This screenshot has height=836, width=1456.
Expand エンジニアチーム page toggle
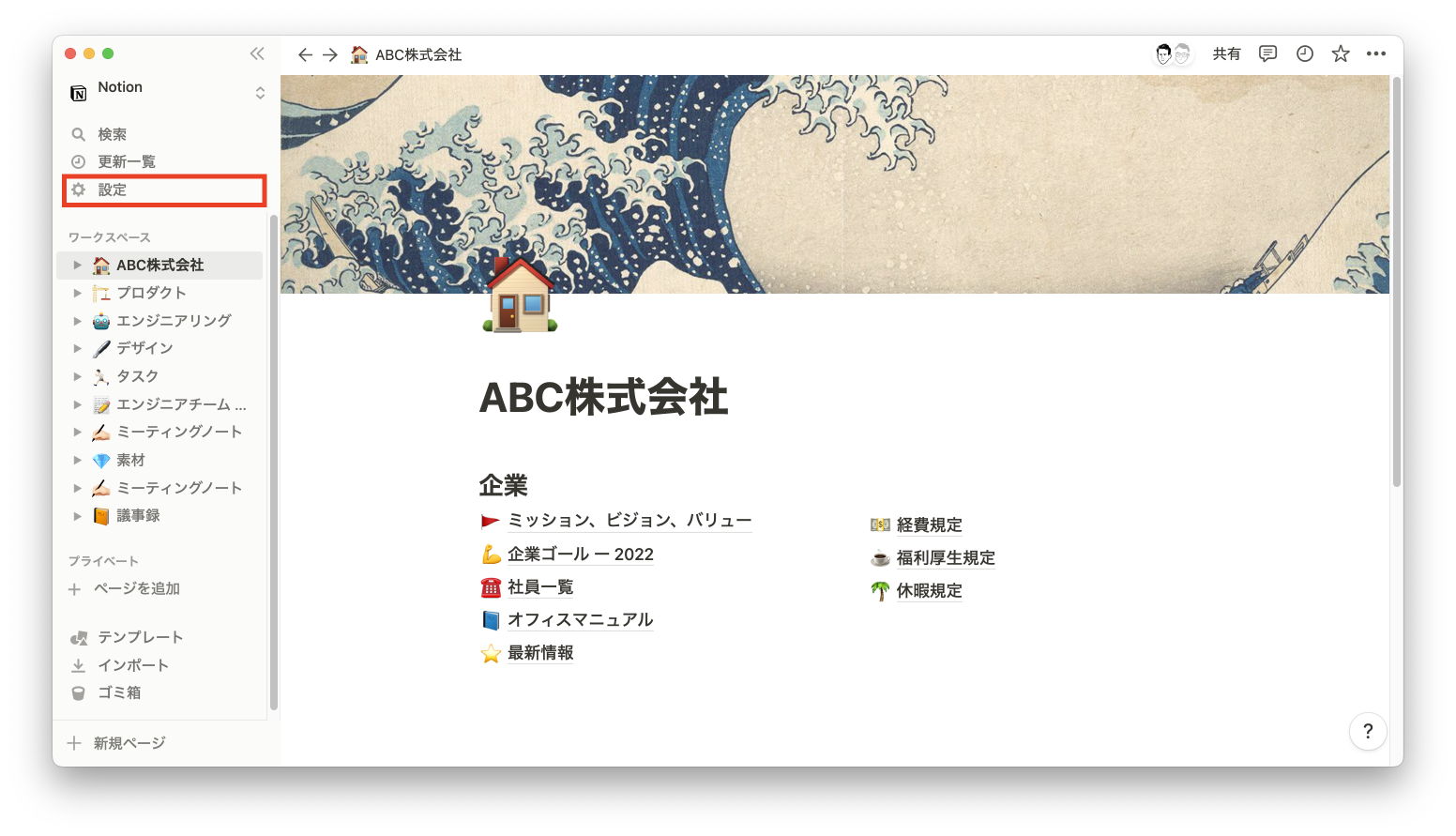point(78,404)
